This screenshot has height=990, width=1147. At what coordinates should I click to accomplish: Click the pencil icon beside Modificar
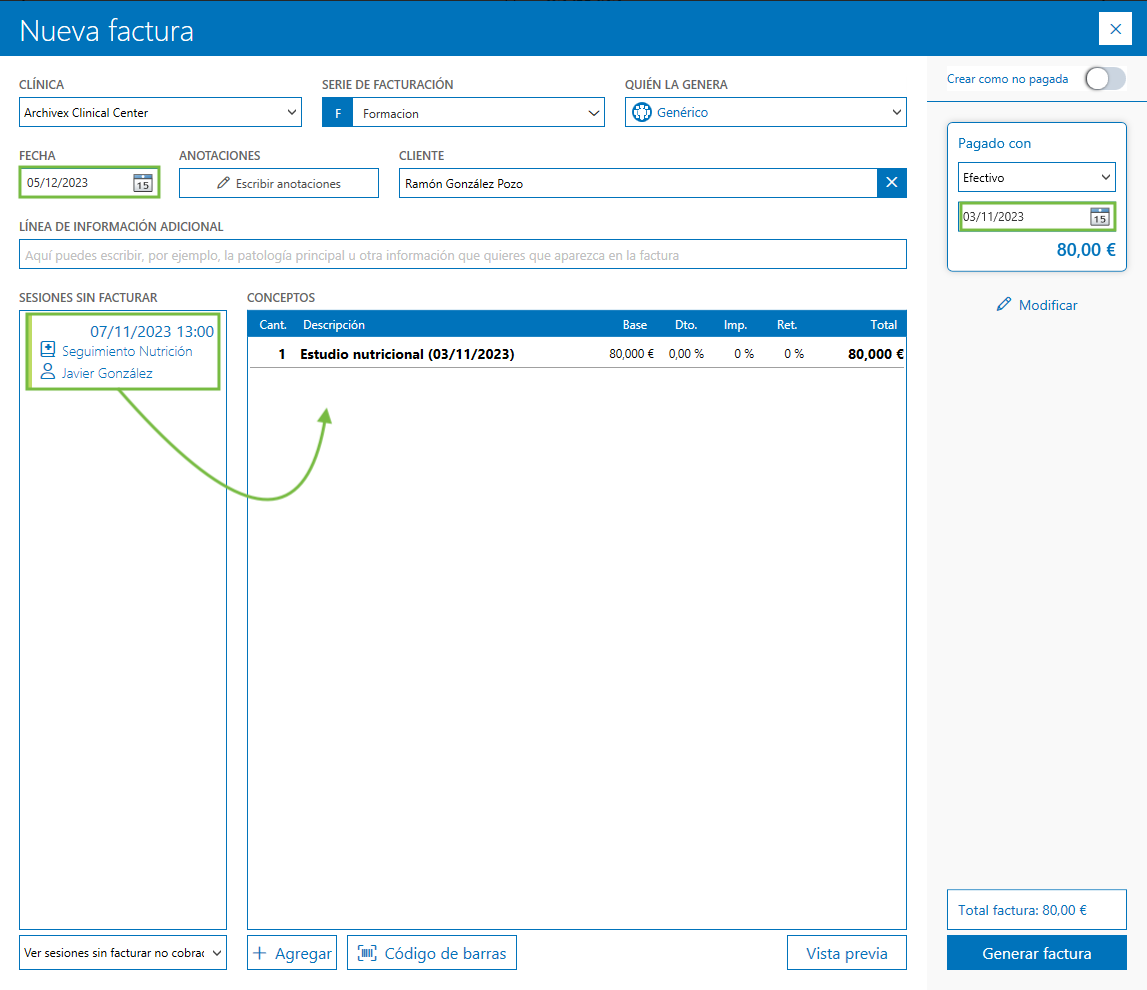tap(1004, 305)
